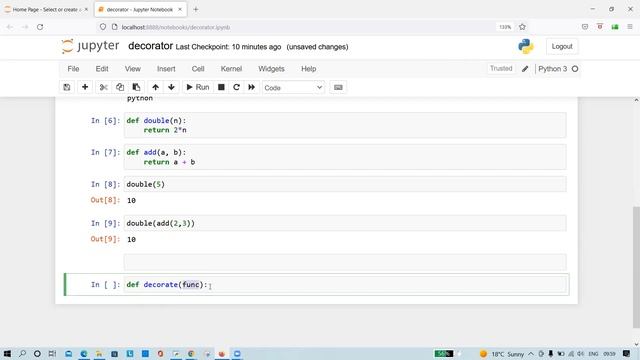Open the View menu
This screenshot has width=640, height=360.
(x=133, y=69)
